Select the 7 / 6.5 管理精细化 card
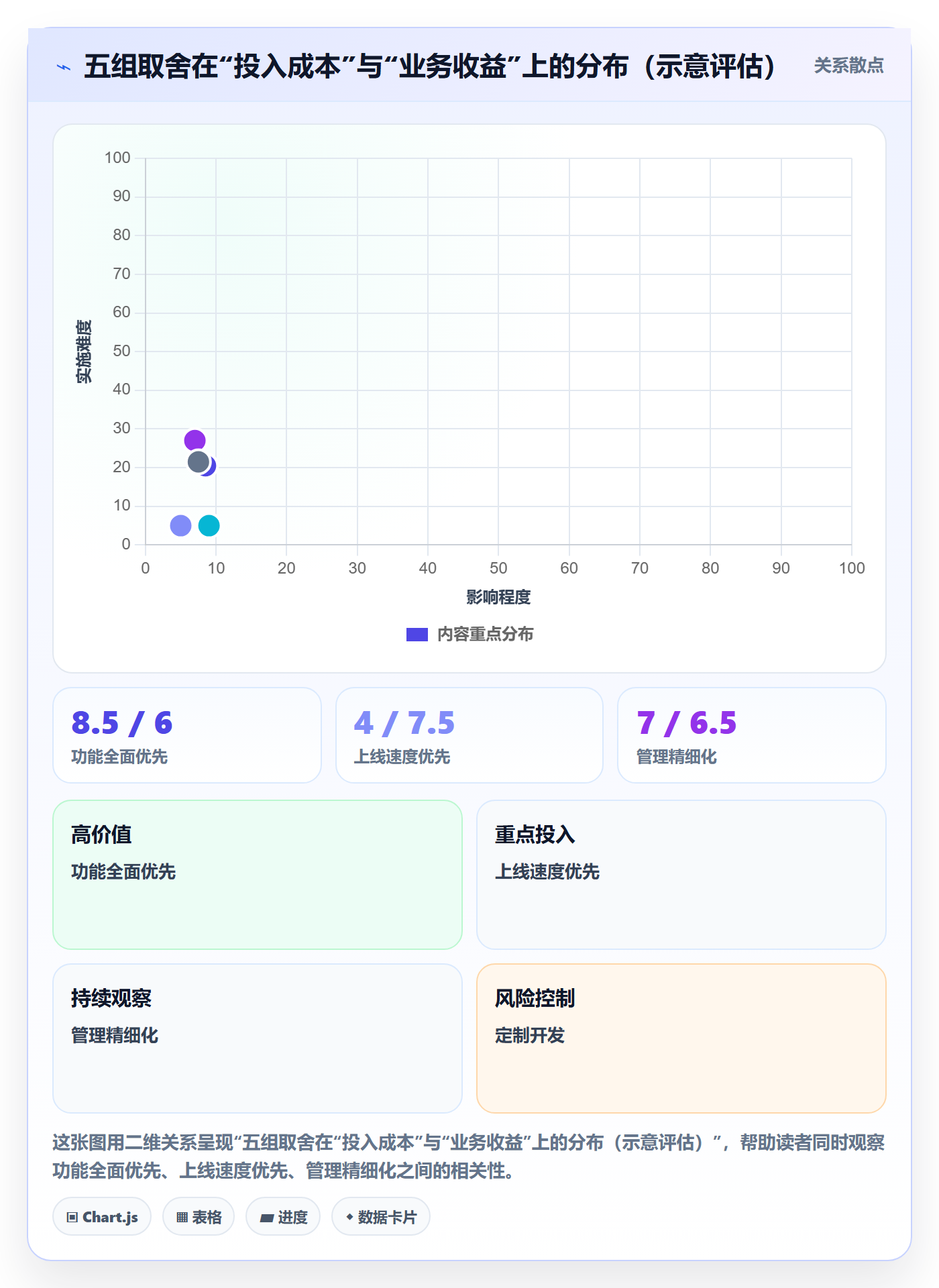Screen dimensions: 939x1288 (x=752, y=735)
